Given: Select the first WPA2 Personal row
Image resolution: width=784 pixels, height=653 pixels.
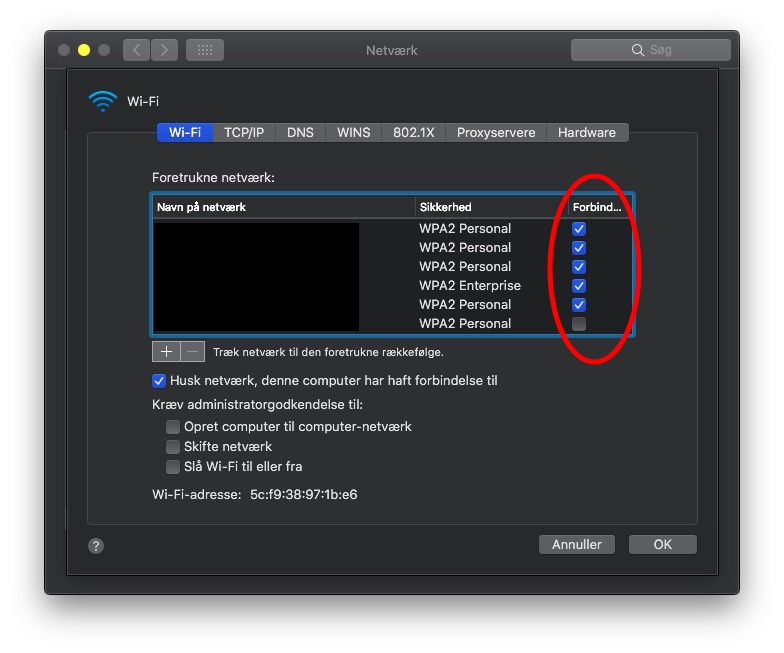Looking at the screenshot, I should tap(392, 229).
